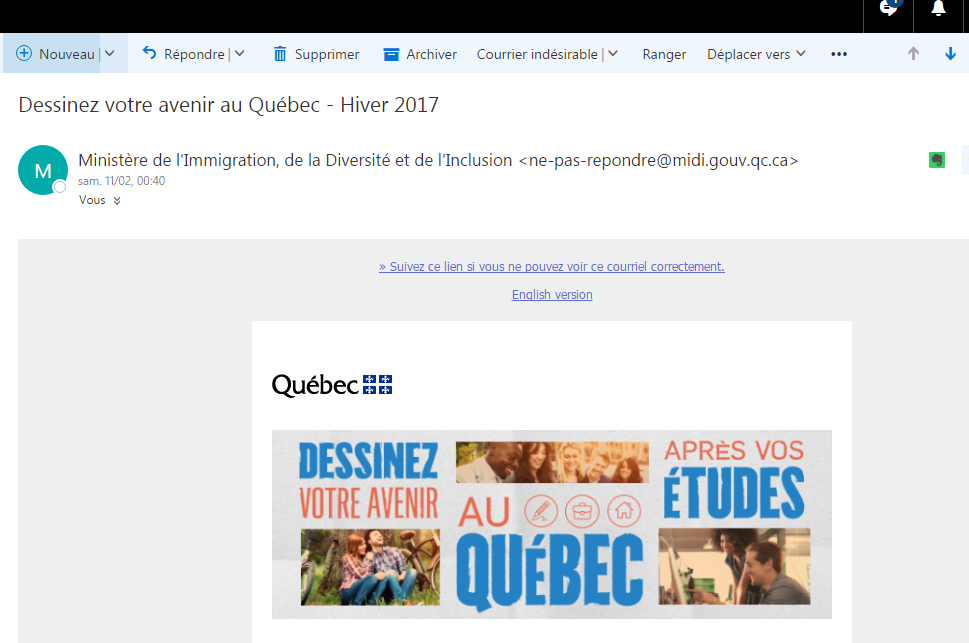Image resolution: width=969 pixels, height=643 pixels.
Task: Expand the Répondre options dropdown arrow
Action: 239,54
